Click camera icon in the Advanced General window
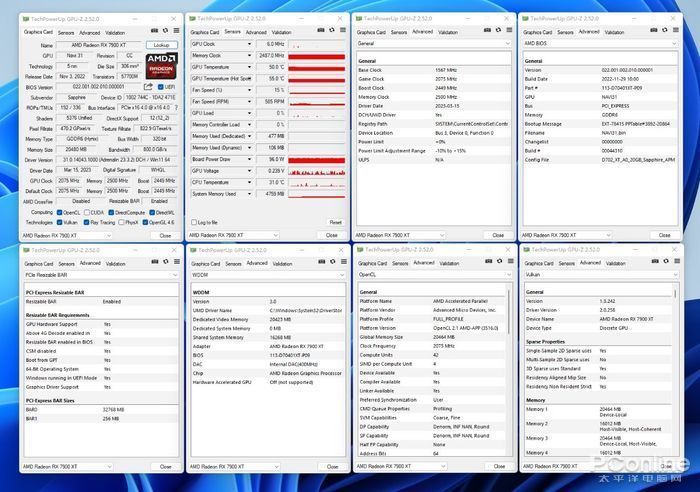This screenshot has height=492, width=700. coord(488,30)
